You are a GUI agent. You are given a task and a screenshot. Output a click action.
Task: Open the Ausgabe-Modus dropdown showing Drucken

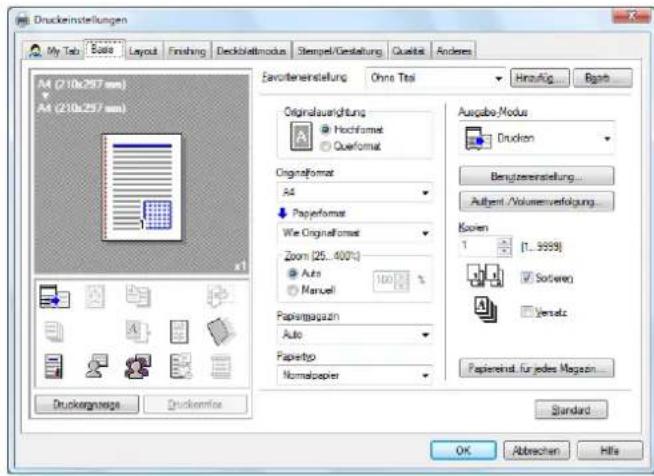click(x=536, y=139)
